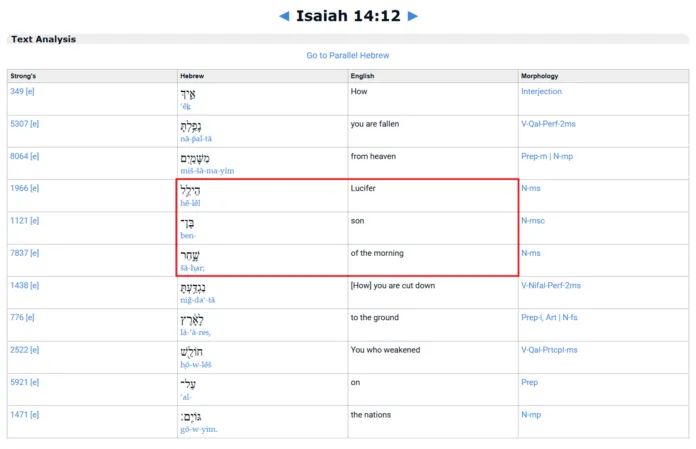Click the transliteration hê-lêl link
The height and width of the screenshot is (449, 696).
point(190,203)
